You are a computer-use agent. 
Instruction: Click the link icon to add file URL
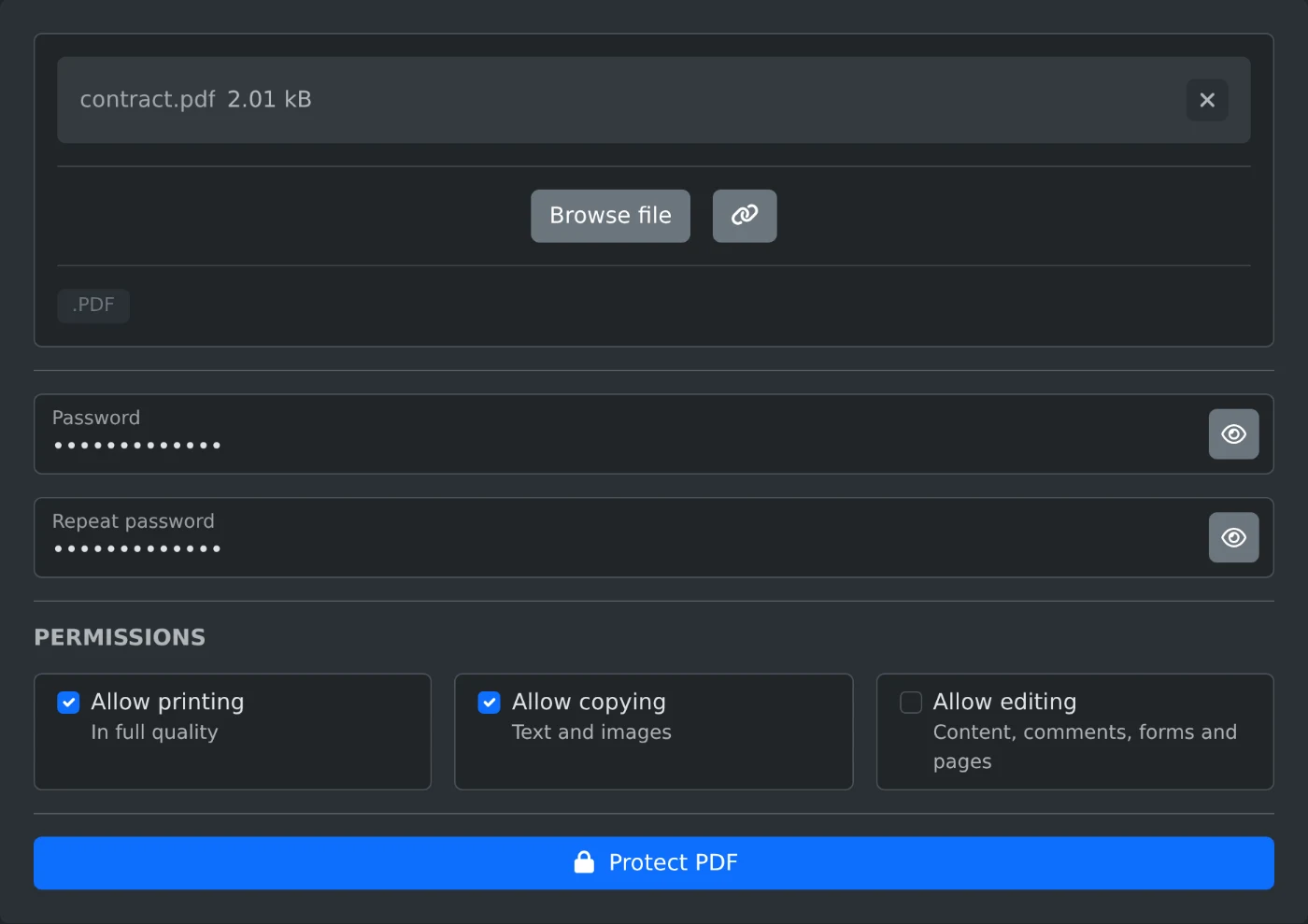coord(745,216)
